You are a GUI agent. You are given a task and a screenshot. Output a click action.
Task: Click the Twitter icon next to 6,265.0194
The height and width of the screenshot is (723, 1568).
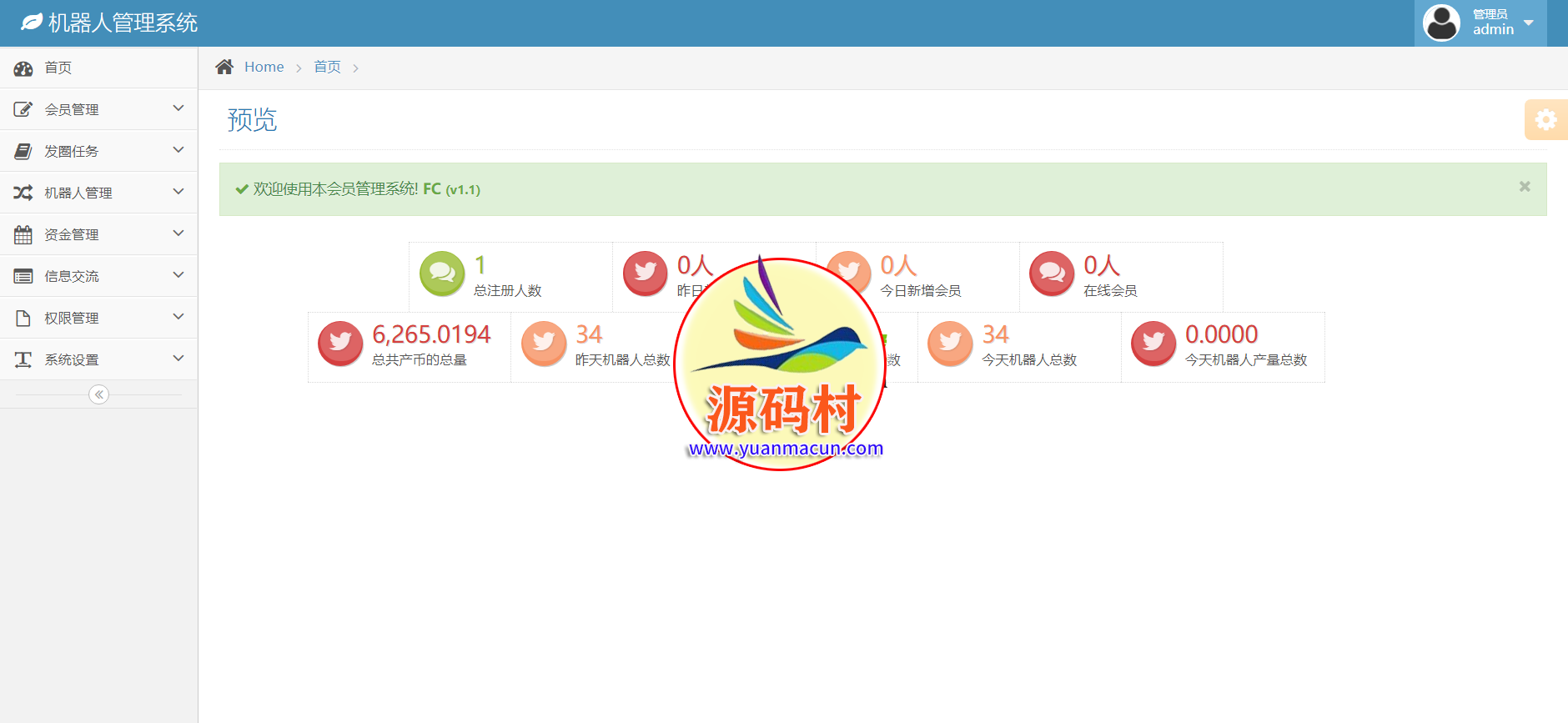point(340,343)
